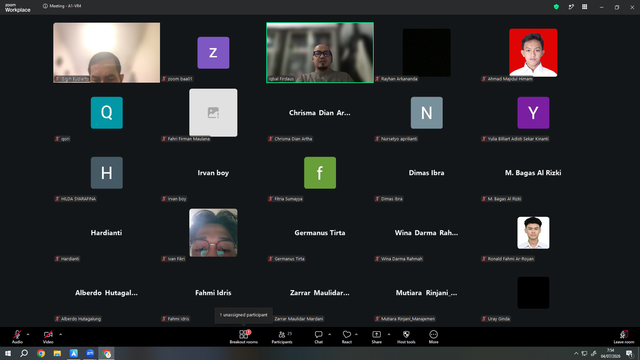
Task: Select qori avatar Q tile
Action: pos(107,113)
